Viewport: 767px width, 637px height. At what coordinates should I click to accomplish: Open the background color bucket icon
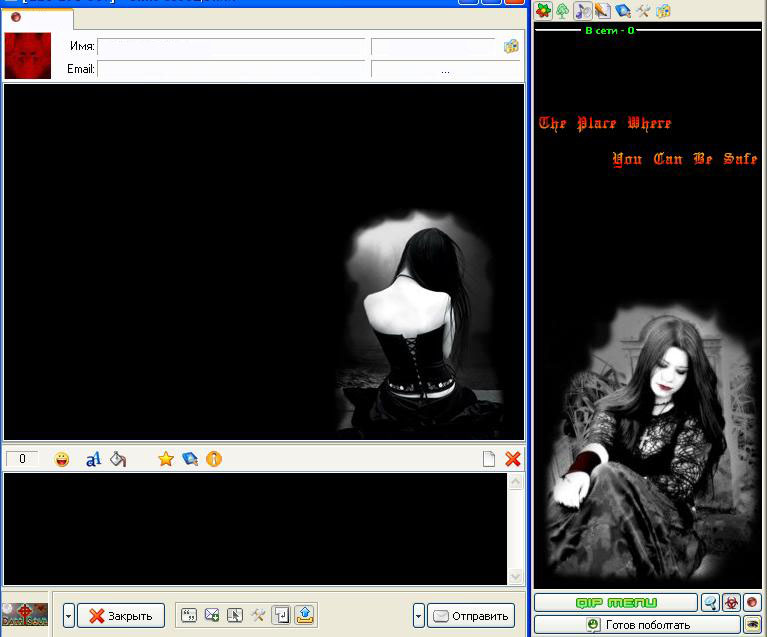(118, 459)
